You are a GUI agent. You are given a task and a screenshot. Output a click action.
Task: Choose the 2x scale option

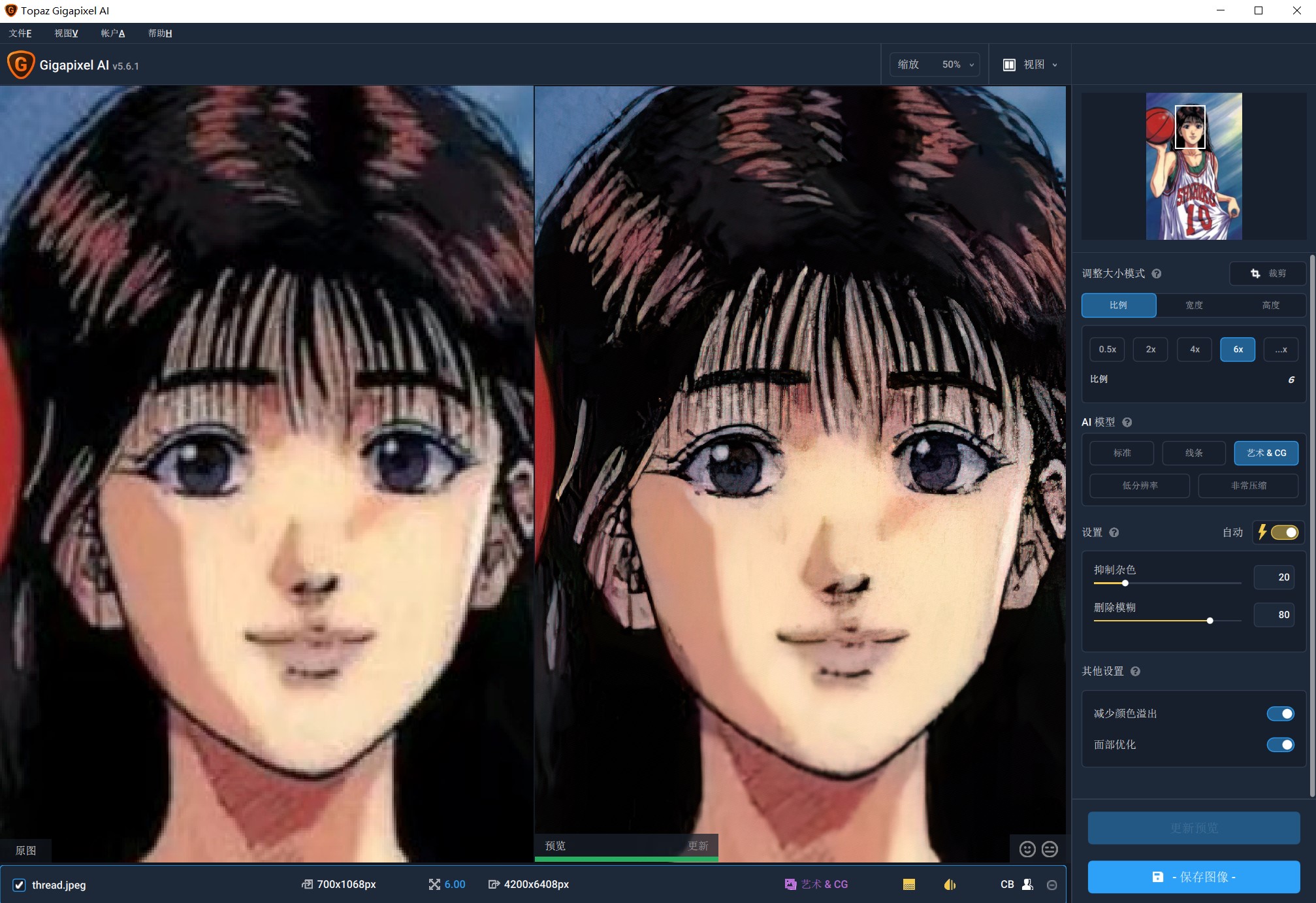[x=1151, y=350]
